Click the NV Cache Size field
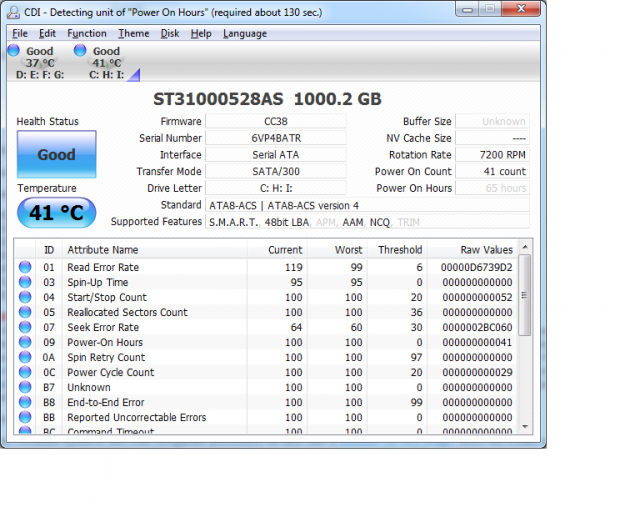640x512 pixels. (492, 138)
